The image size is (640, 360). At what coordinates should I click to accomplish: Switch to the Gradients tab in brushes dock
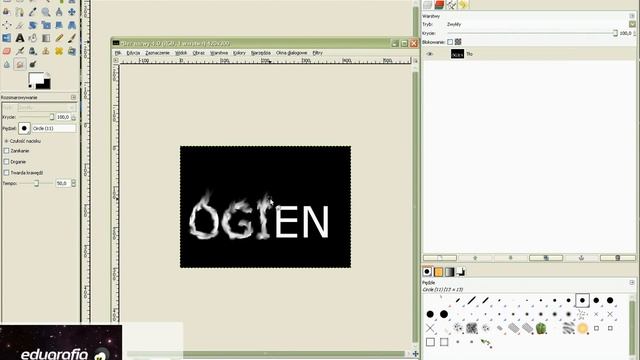point(449,272)
